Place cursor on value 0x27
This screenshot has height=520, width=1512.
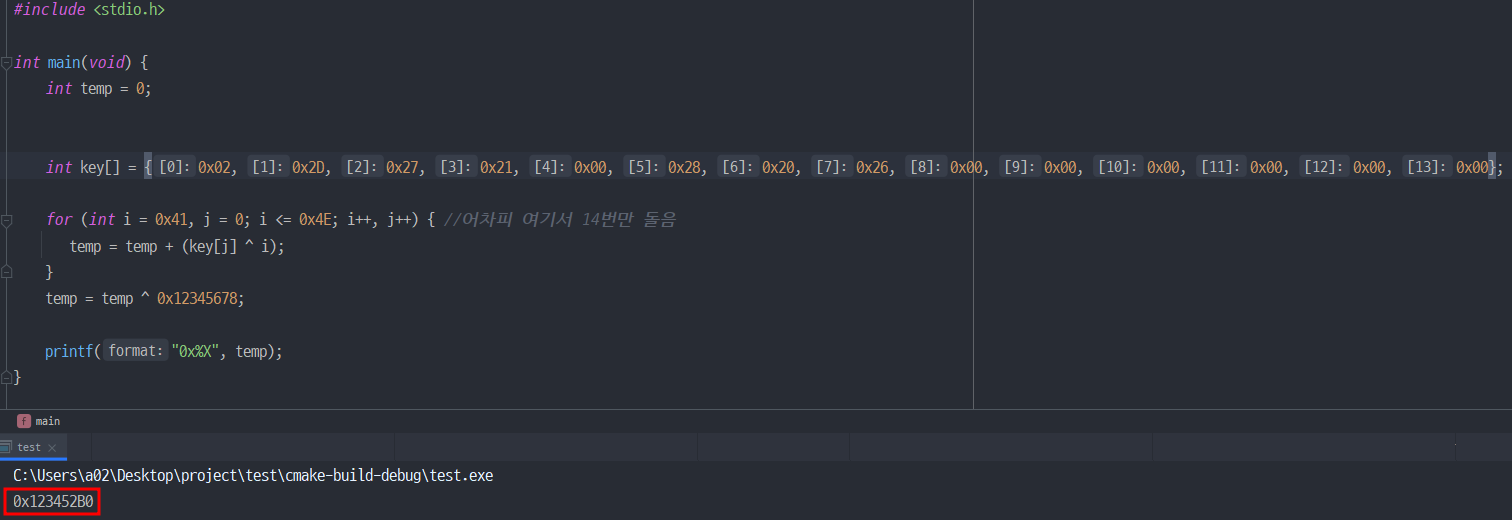point(402,168)
